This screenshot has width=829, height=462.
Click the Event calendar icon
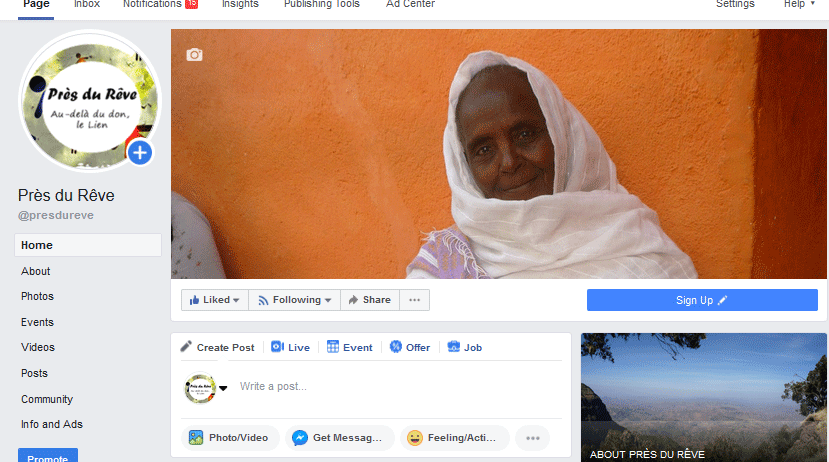pyautogui.click(x=333, y=347)
